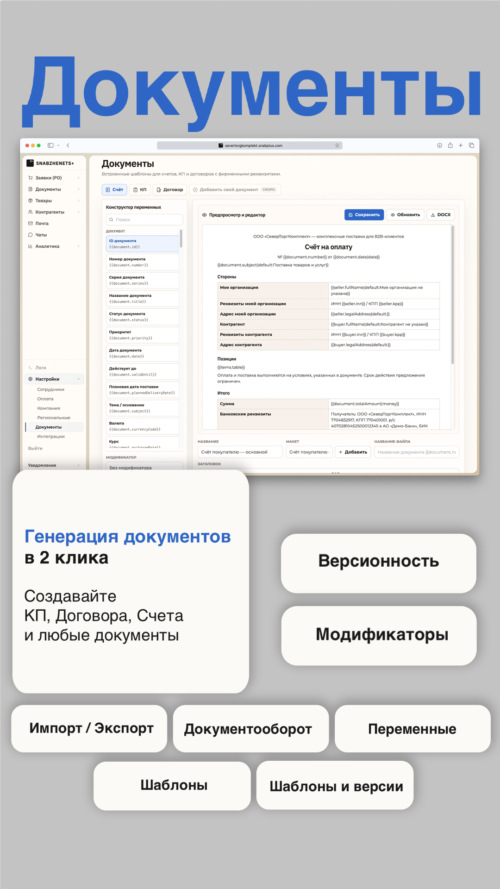The width and height of the screenshot is (500, 889).
Task: Open Компания under Настройки
Action: pyautogui.click(x=48, y=408)
